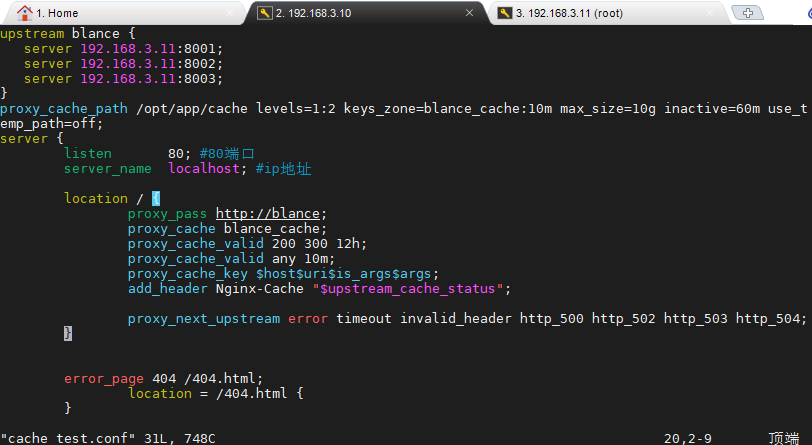Click the "cache_test.conf" status line filename
812x445 pixels.
(67, 438)
